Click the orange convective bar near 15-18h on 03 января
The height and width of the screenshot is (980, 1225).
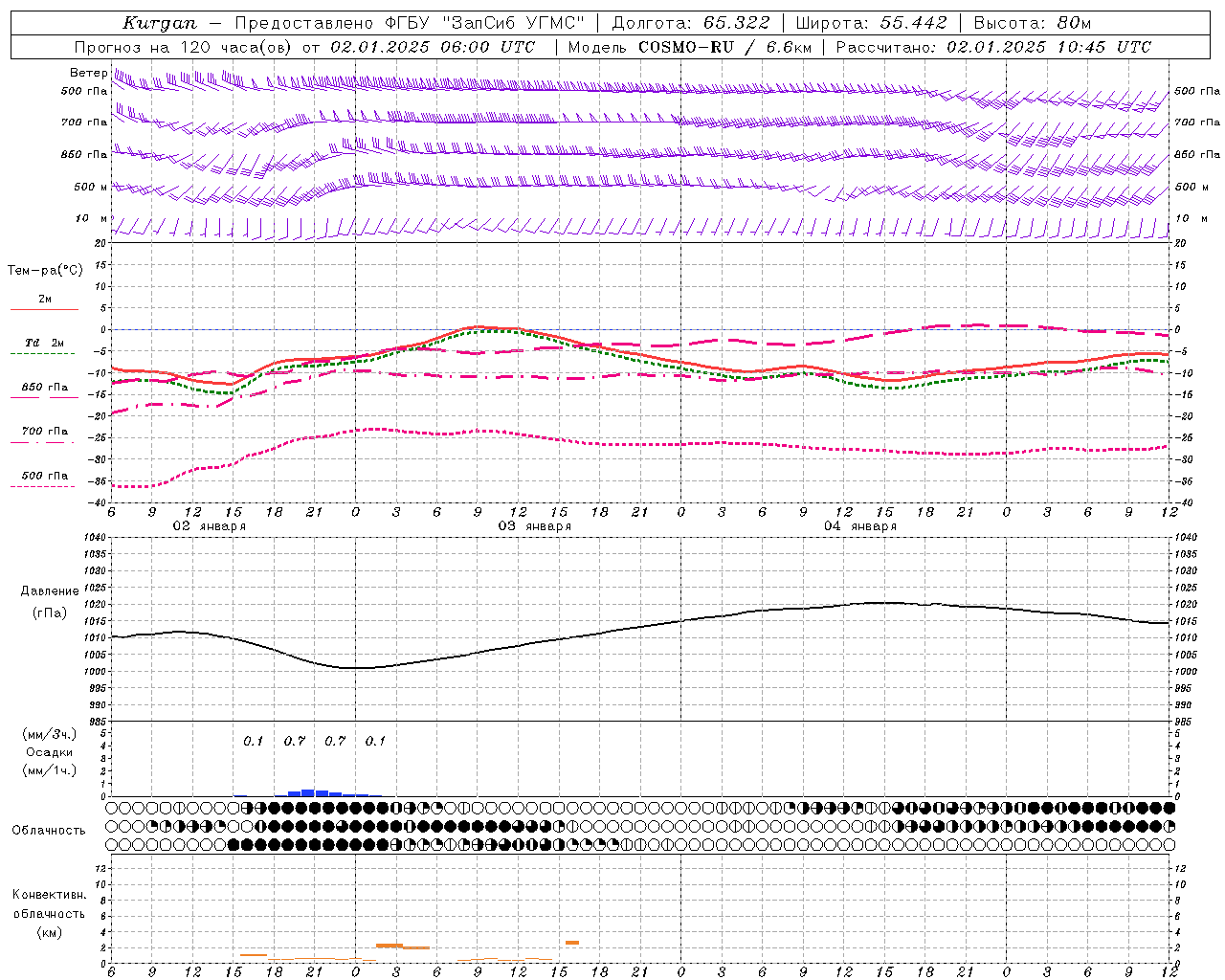pos(572,943)
